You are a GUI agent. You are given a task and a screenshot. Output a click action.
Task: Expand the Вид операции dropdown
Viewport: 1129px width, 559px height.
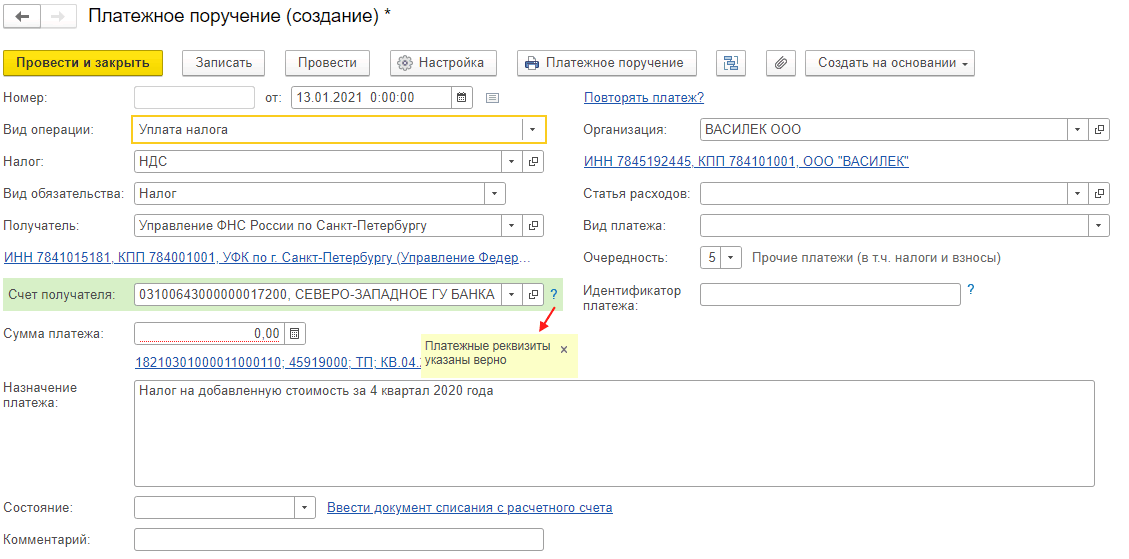[531, 129]
